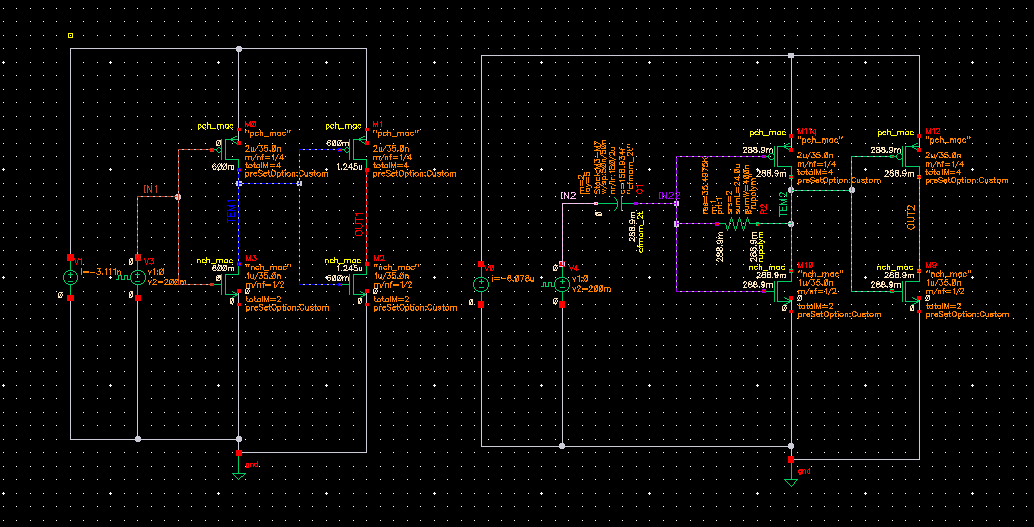Click the OUT1 net label
The width and height of the screenshot is (1034, 527).
pyautogui.click(x=358, y=226)
